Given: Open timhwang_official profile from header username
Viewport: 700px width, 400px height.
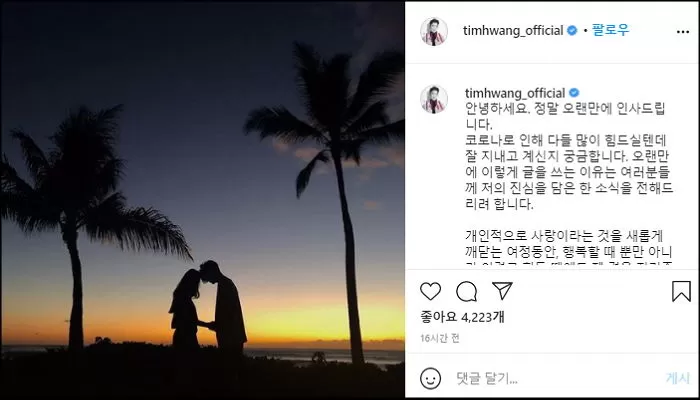Looking at the screenshot, I should pos(513,31).
